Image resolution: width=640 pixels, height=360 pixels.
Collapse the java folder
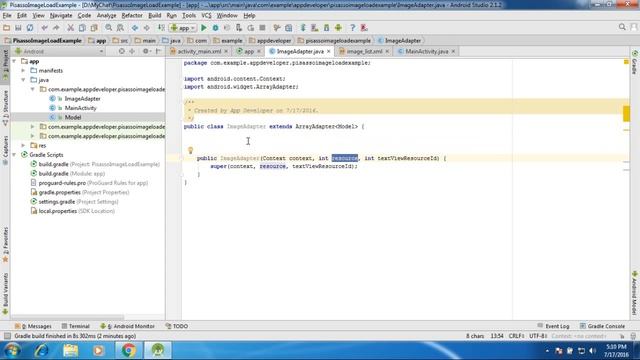pos(24,80)
